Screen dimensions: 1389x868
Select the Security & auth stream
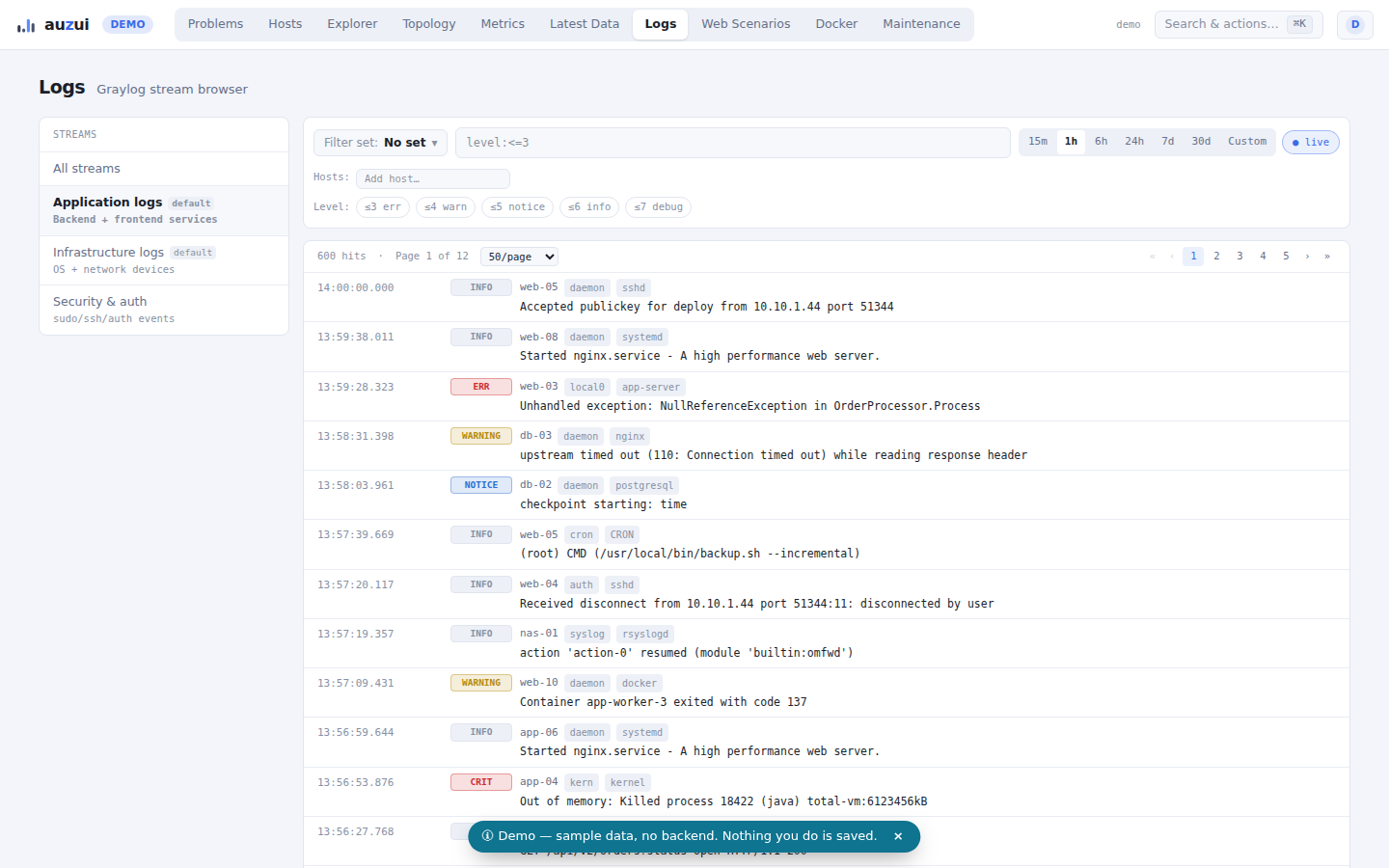click(164, 310)
